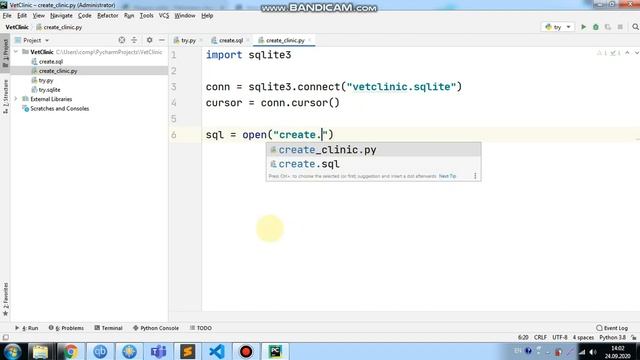Select create.sql completion suggestion
Image resolution: width=640 pixels, height=360 pixels.
coord(373,164)
